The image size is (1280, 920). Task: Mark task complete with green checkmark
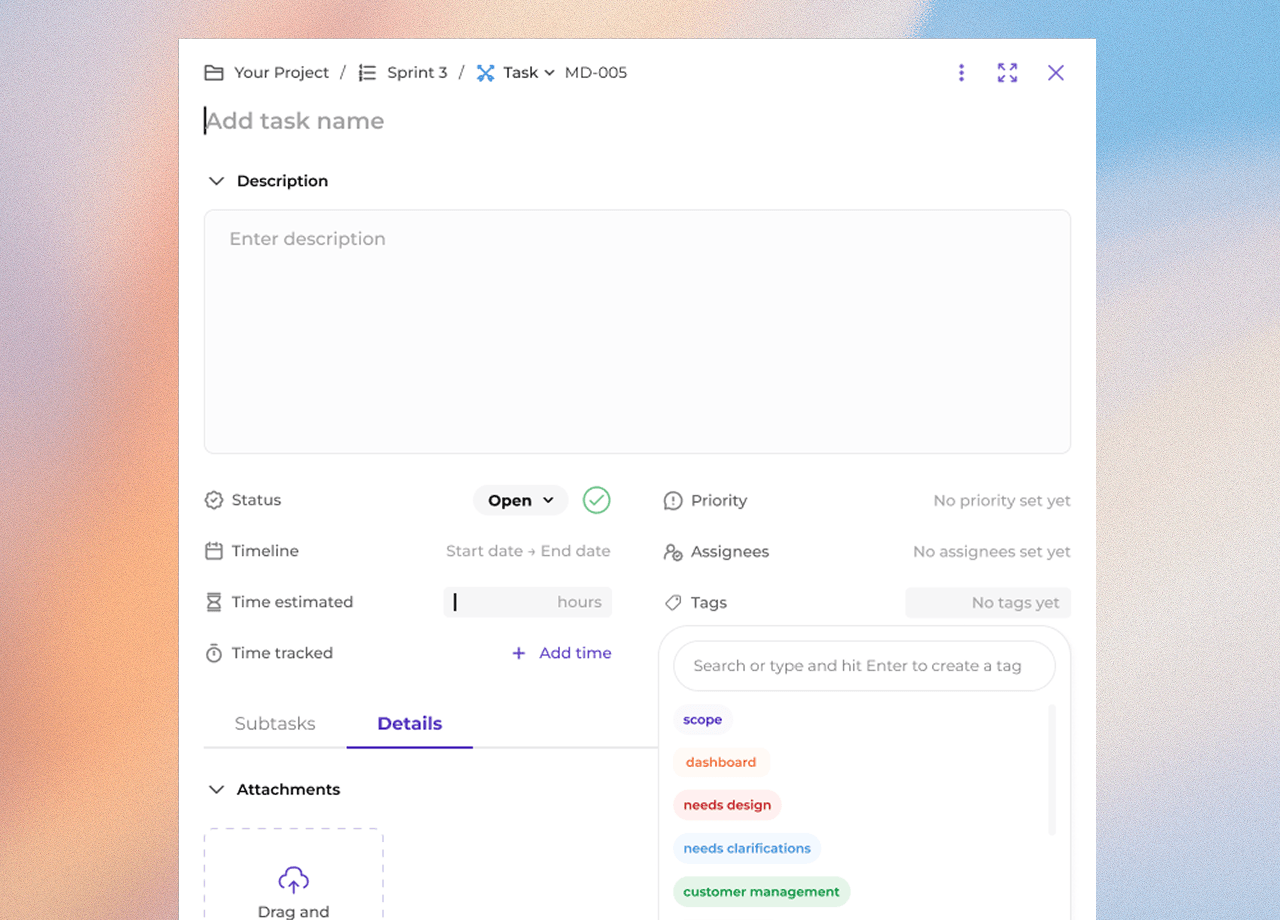597,500
